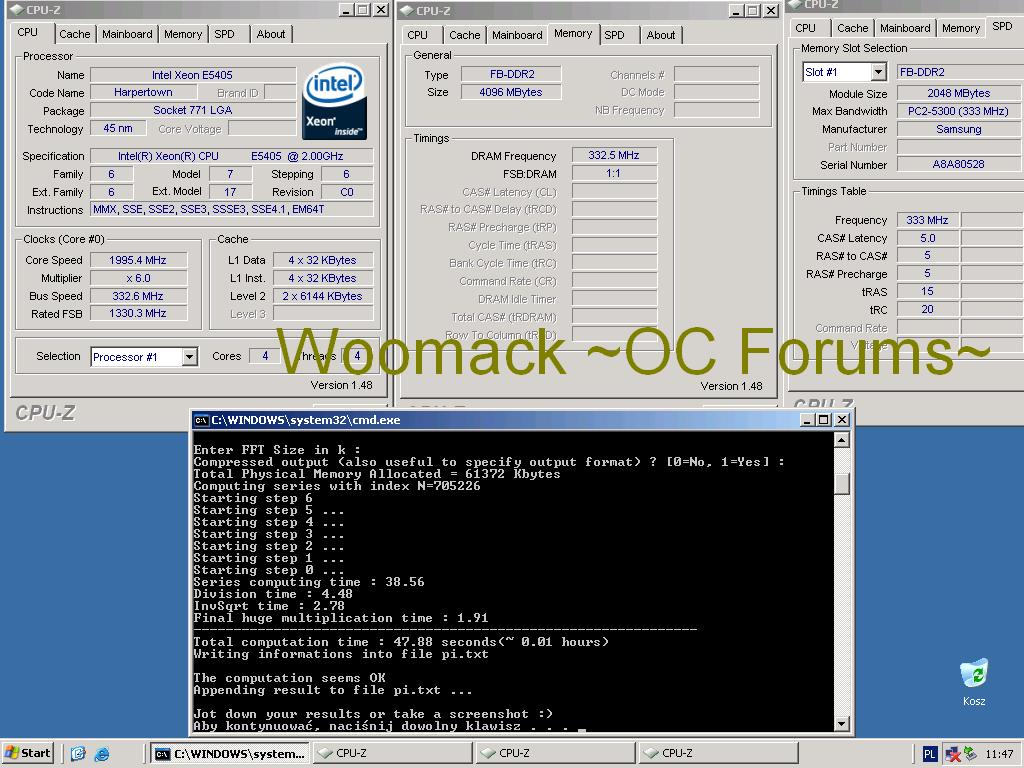Viewport: 1024px width, 768px height.
Task: Click the PL language indicator in the tray
Action: (x=929, y=754)
